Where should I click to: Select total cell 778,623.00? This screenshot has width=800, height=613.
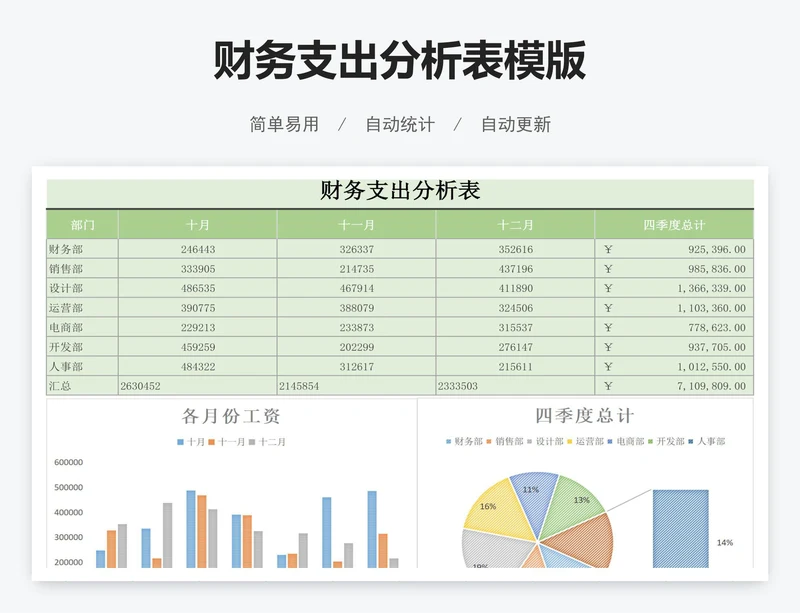click(674, 327)
